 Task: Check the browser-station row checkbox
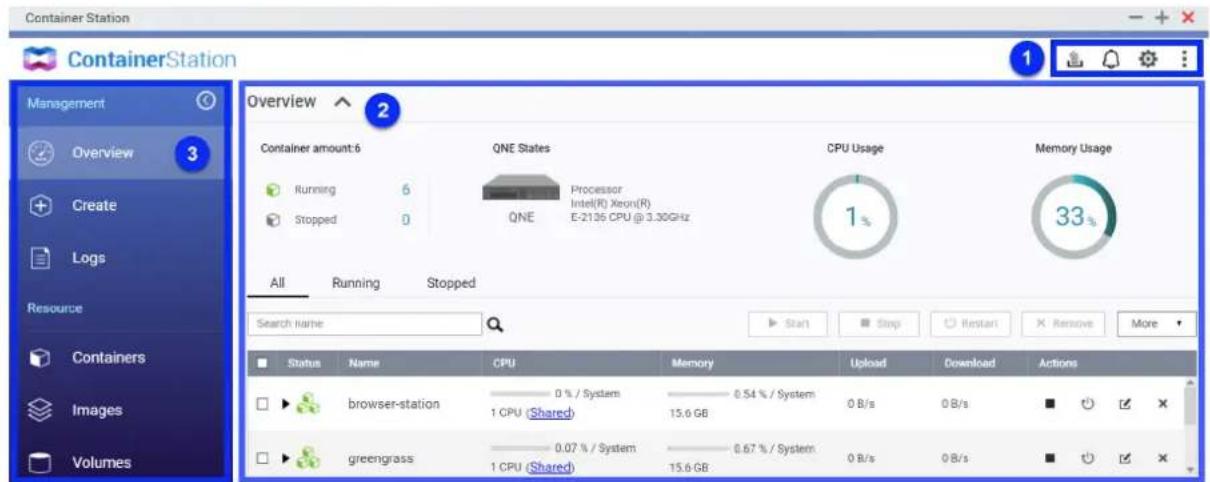tap(262, 404)
